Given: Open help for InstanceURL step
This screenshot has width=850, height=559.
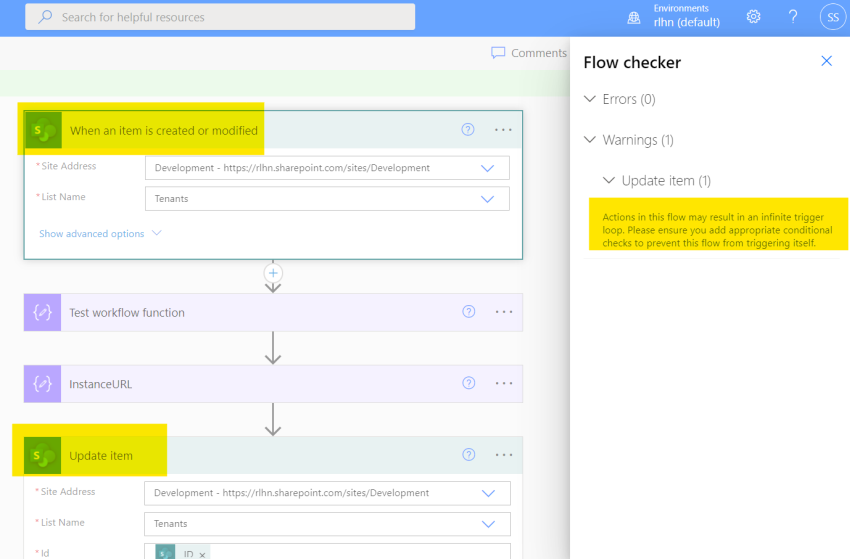Looking at the screenshot, I should click(468, 383).
